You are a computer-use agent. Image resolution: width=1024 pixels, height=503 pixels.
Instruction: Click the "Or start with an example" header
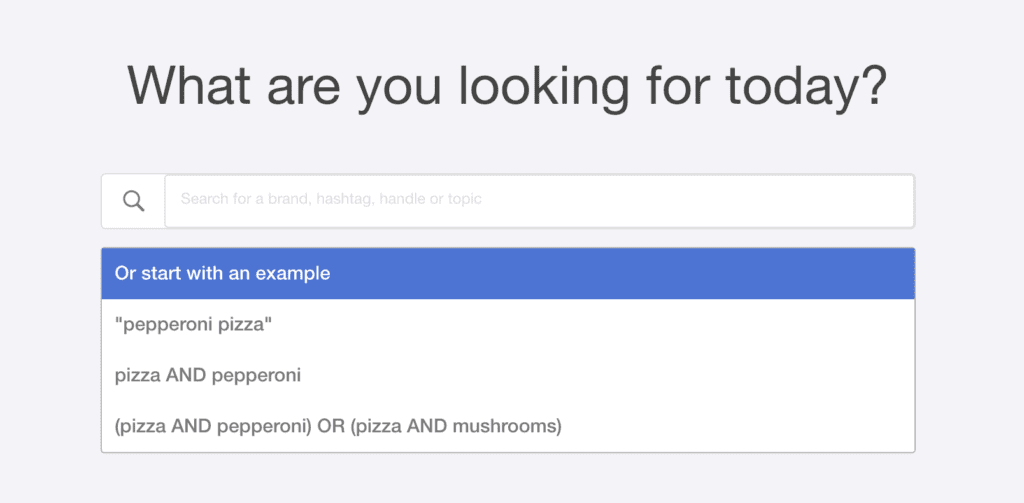[x=222, y=273]
